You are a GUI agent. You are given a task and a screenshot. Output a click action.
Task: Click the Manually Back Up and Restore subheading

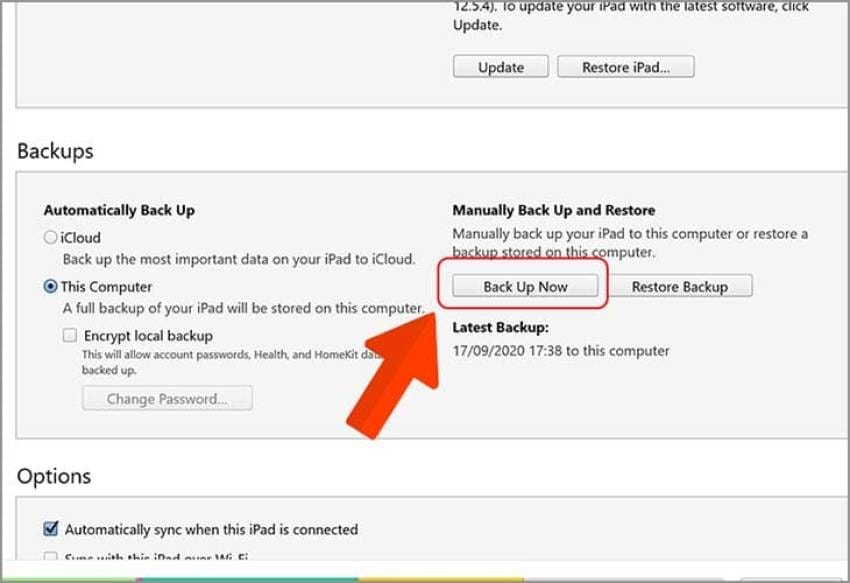[x=553, y=210]
